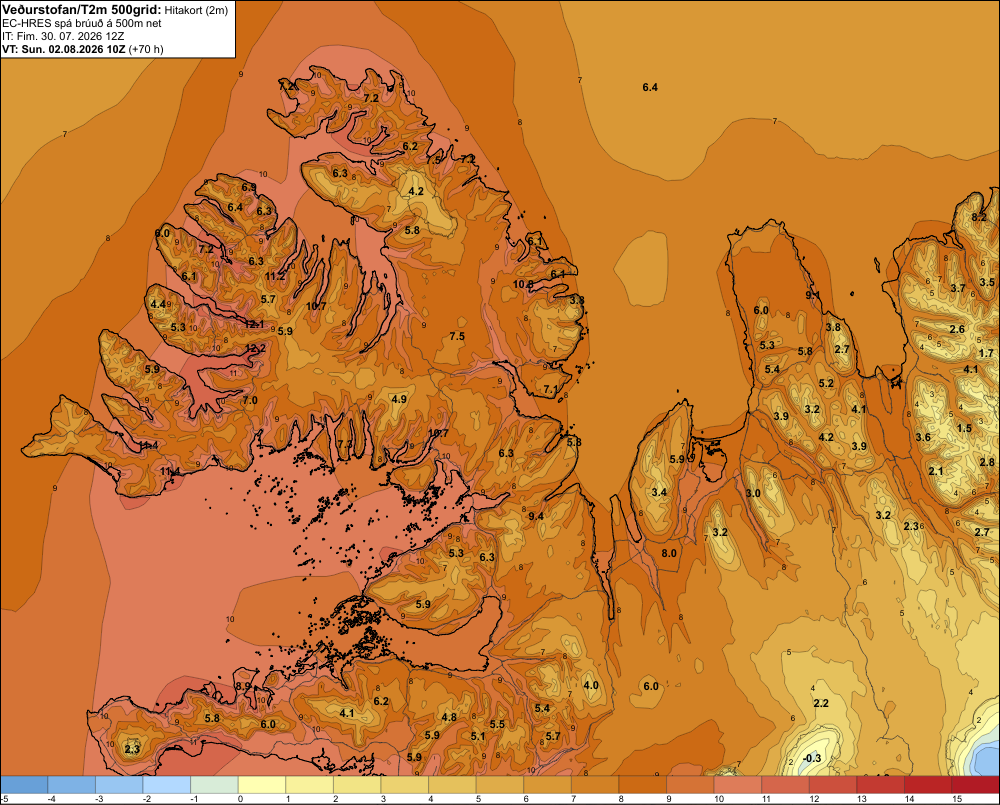Click the title "Veðurstofan/T2m 500grid:"
The height and width of the screenshot is (805, 1000).
[x=81, y=9]
